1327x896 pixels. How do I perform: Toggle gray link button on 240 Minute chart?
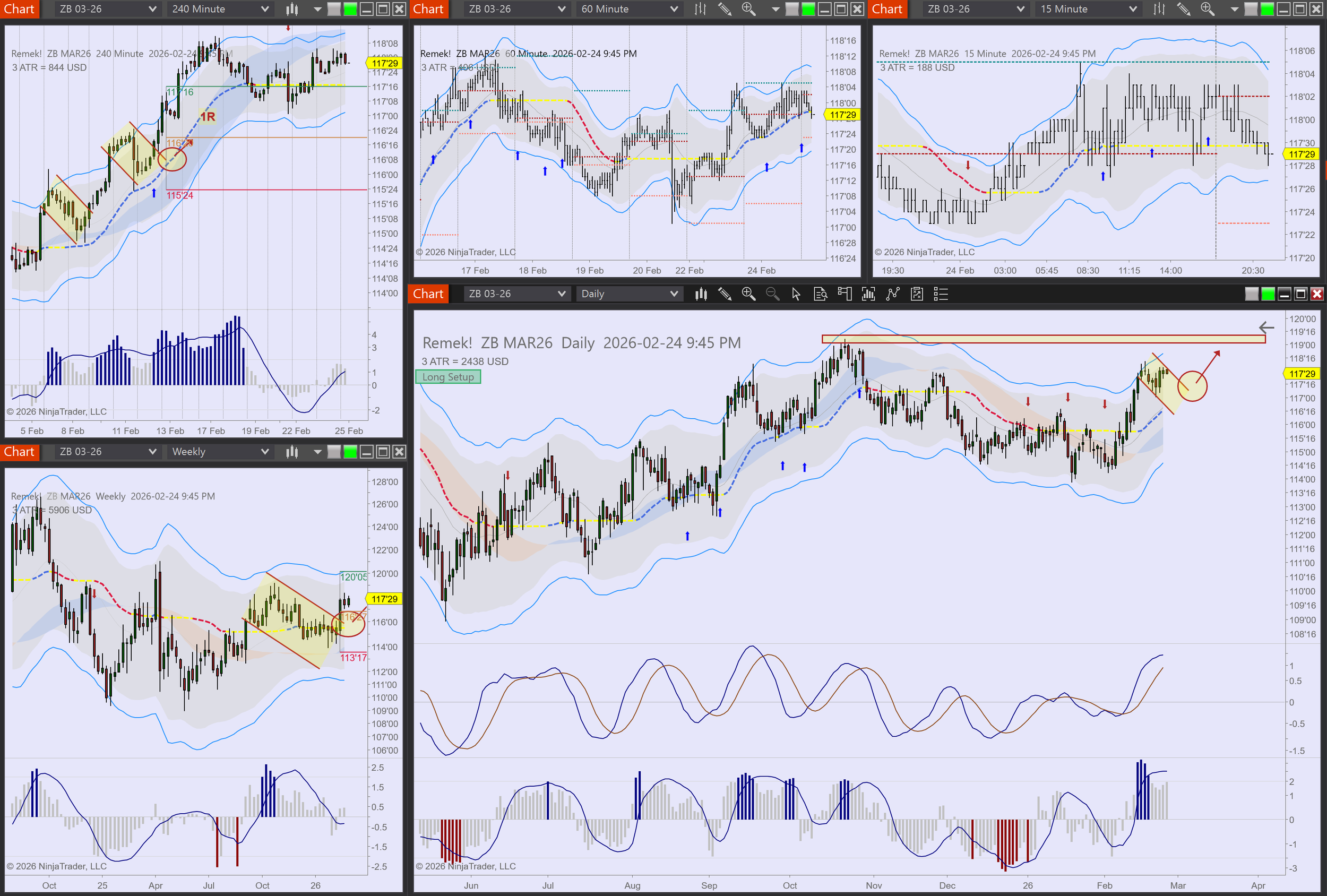[x=334, y=9]
